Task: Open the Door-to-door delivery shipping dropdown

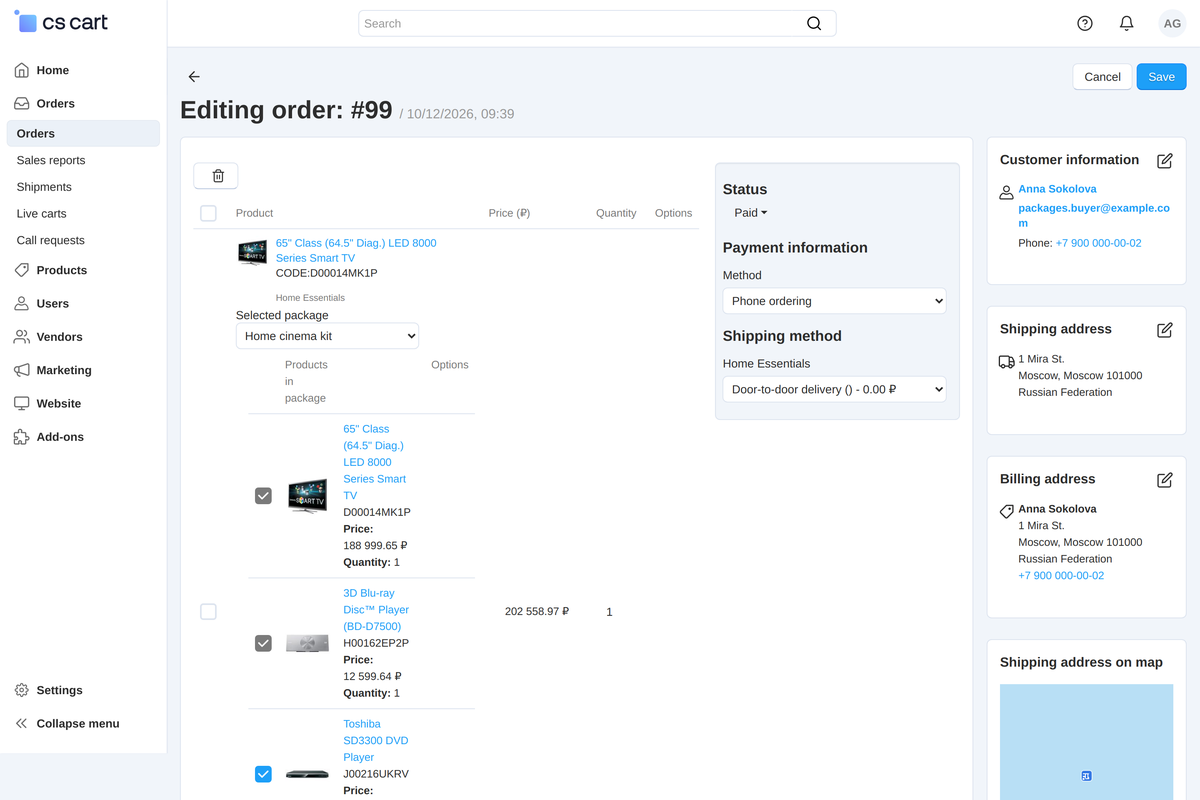Action: [x=834, y=389]
